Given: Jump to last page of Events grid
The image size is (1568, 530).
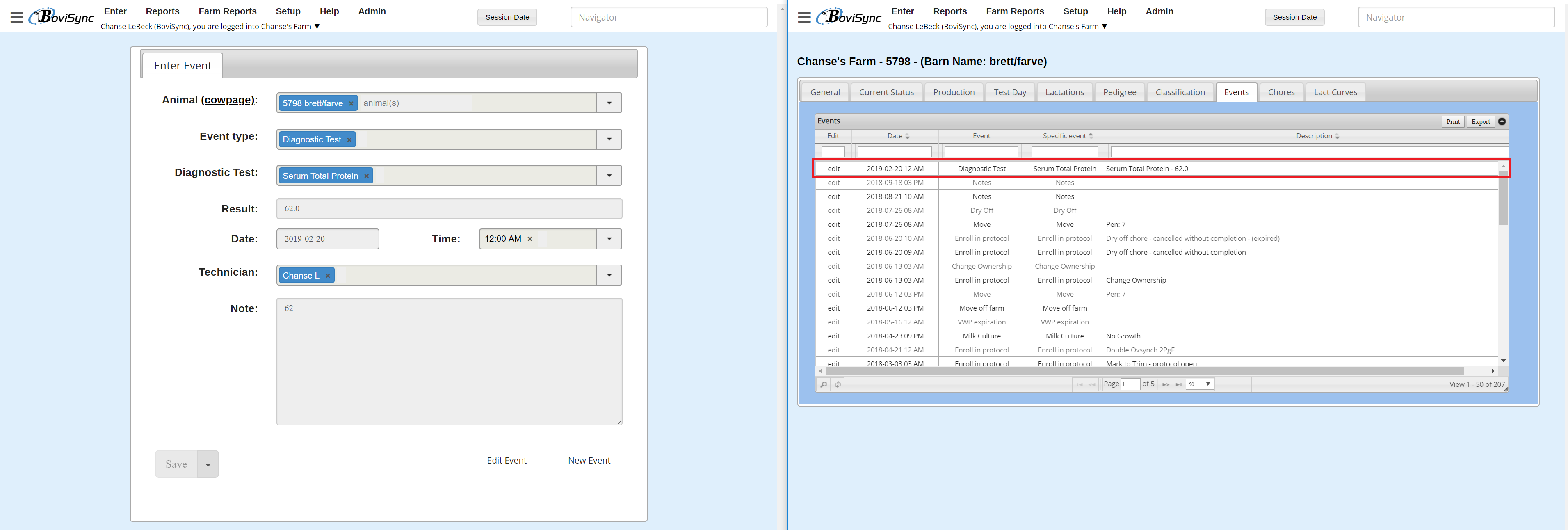Looking at the screenshot, I should tap(1178, 384).
